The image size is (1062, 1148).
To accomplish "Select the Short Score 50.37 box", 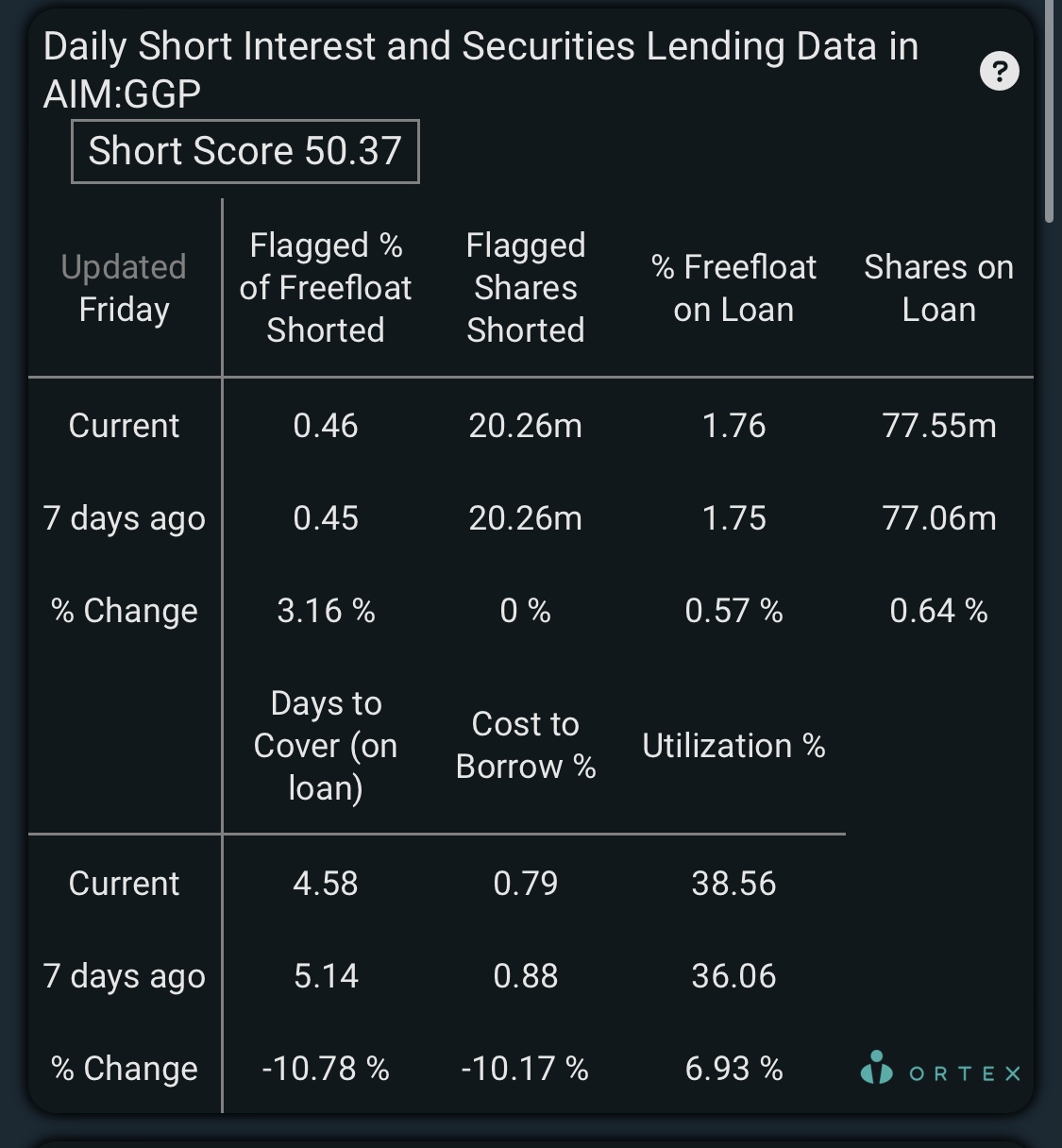I will 245,151.
